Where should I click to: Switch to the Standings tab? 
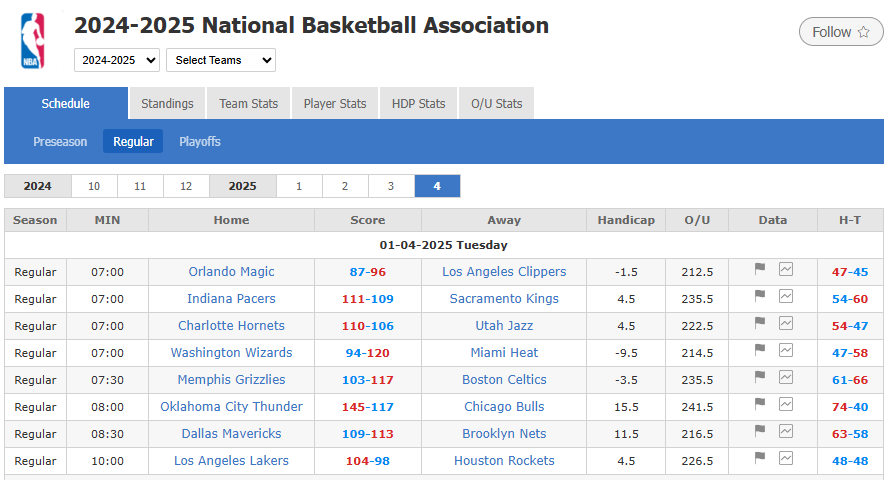pyautogui.click(x=167, y=104)
